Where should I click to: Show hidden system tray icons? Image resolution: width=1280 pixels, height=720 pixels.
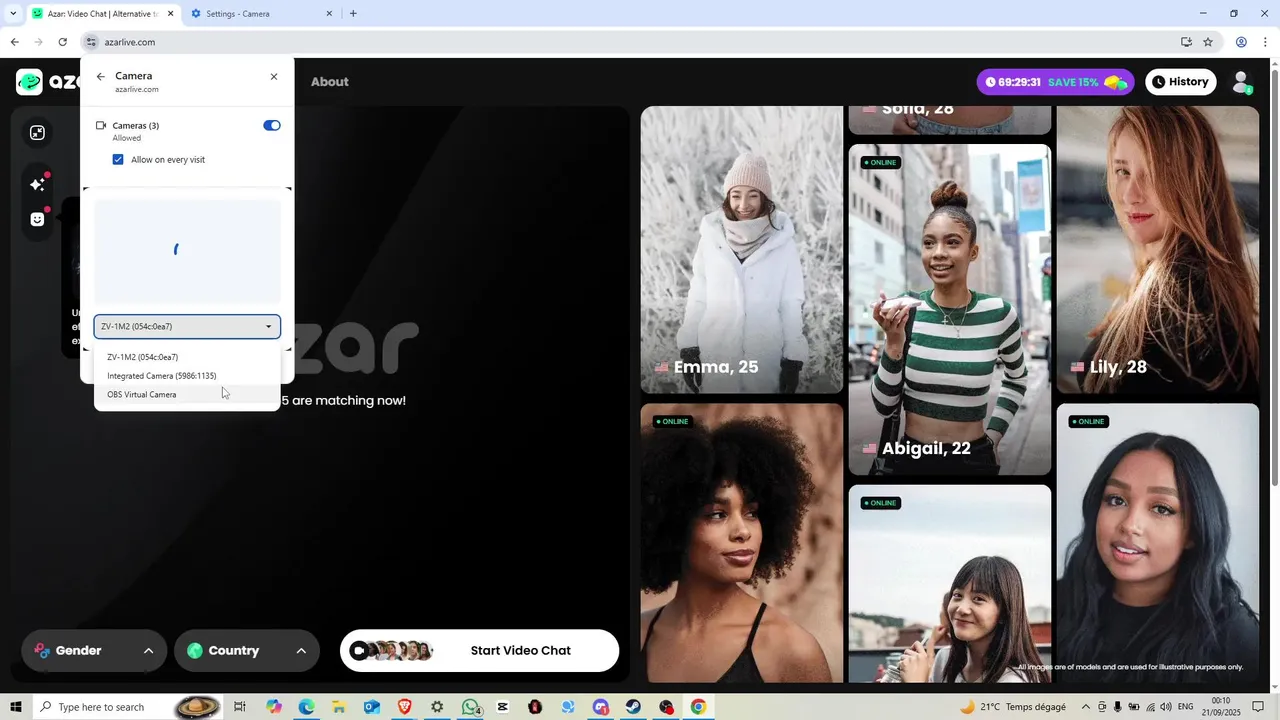(x=1086, y=707)
